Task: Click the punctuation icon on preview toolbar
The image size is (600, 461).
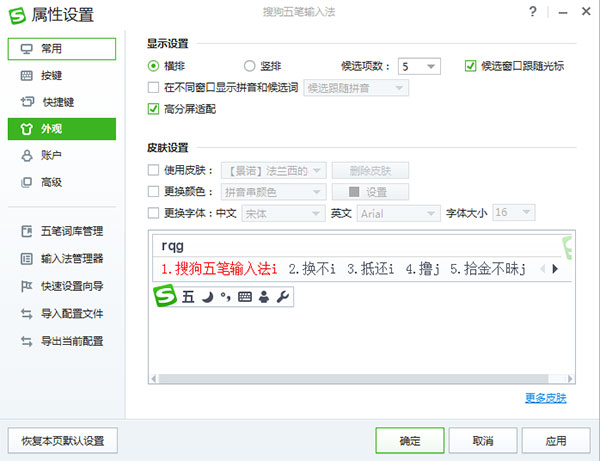Action: 226,296
